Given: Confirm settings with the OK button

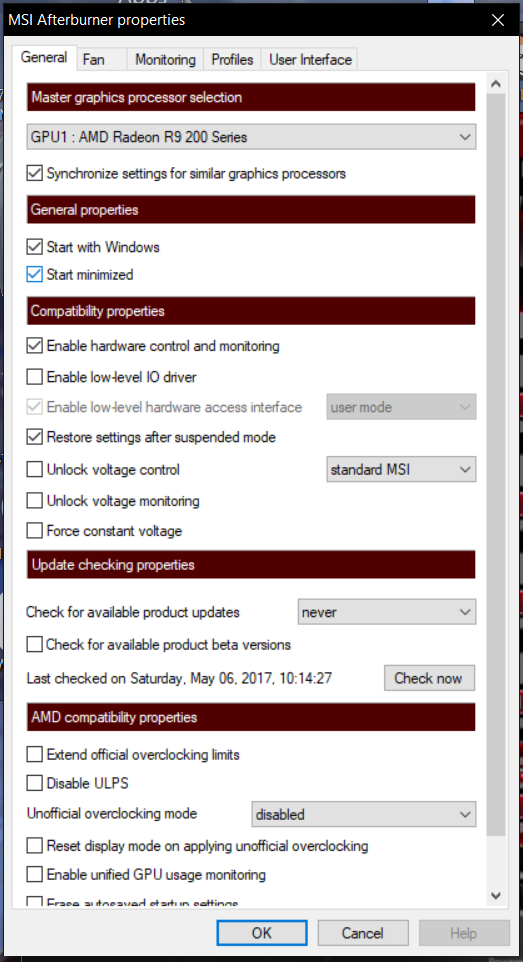Looking at the screenshot, I should point(262,933).
